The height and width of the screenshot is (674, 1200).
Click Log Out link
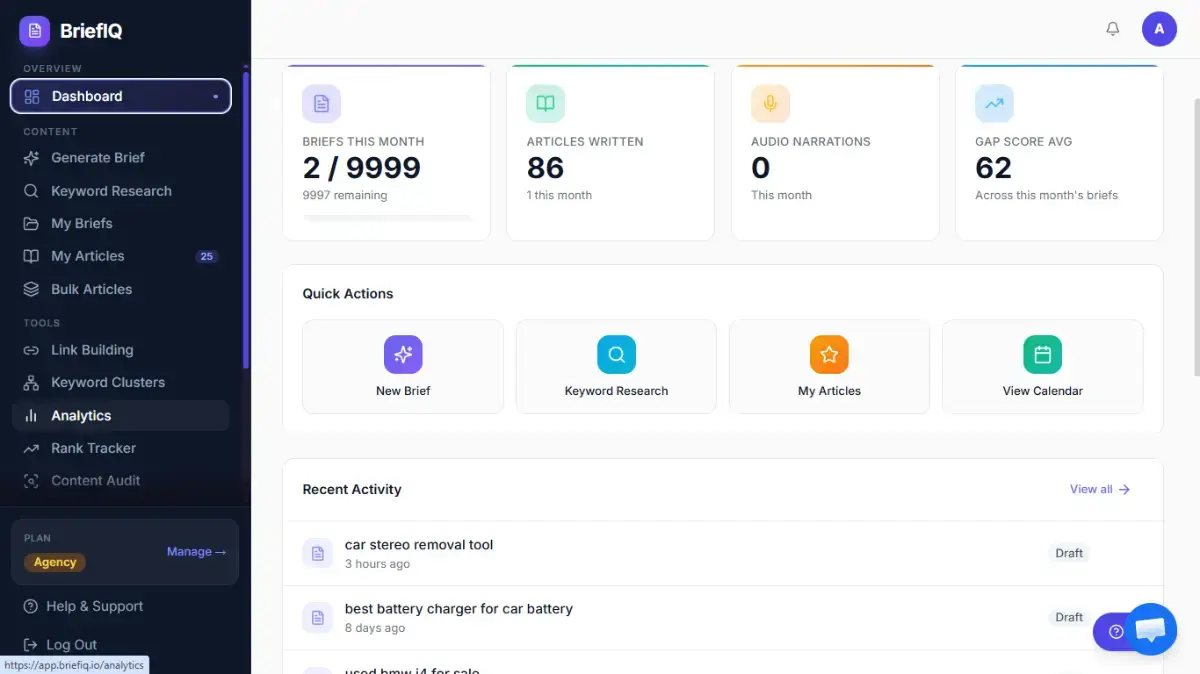pyautogui.click(x=60, y=645)
